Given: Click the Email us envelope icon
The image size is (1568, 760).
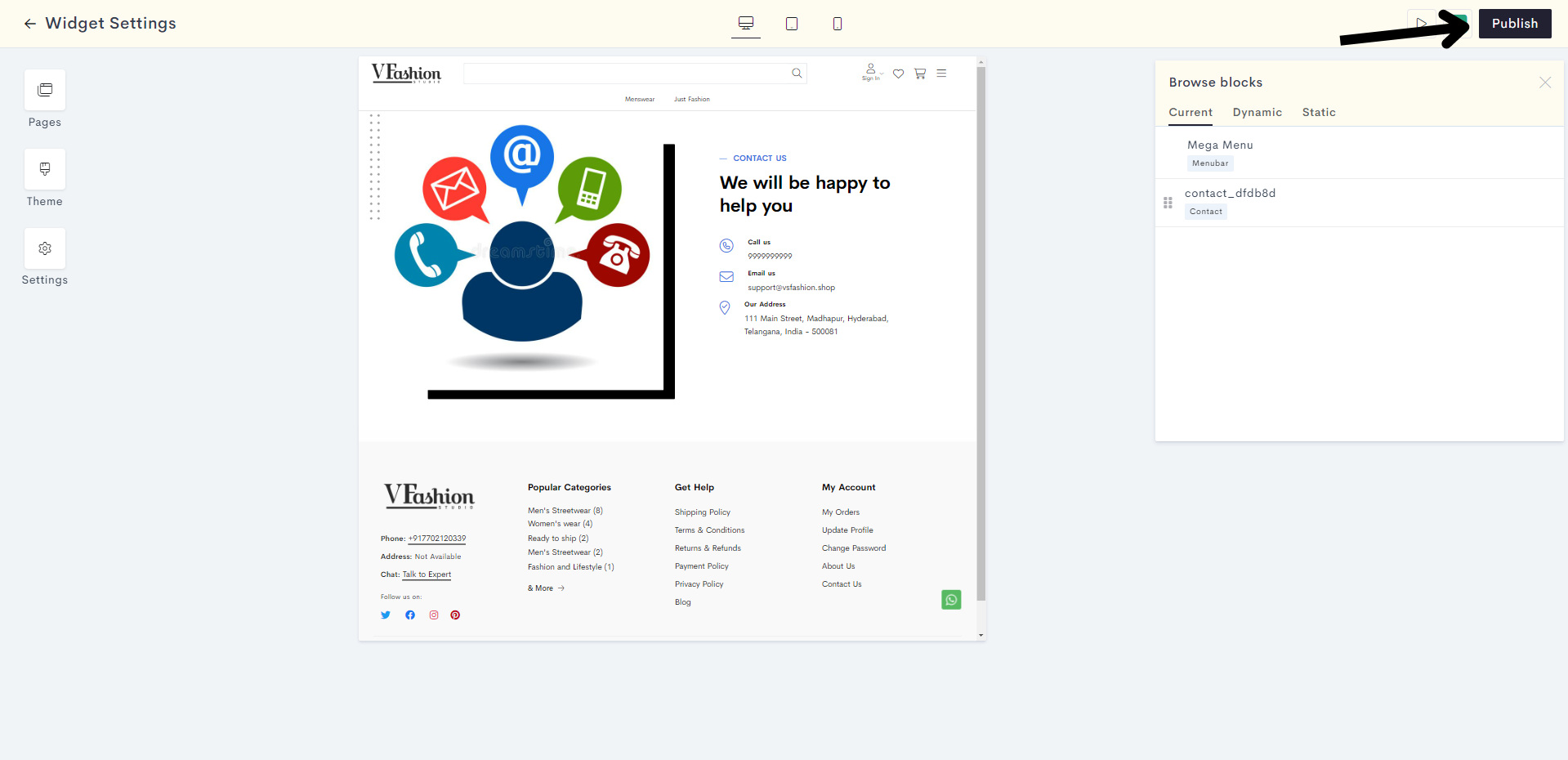Looking at the screenshot, I should pyautogui.click(x=726, y=277).
